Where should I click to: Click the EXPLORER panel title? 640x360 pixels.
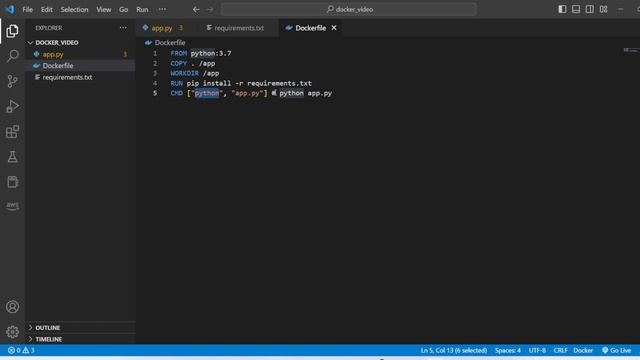click(49, 28)
